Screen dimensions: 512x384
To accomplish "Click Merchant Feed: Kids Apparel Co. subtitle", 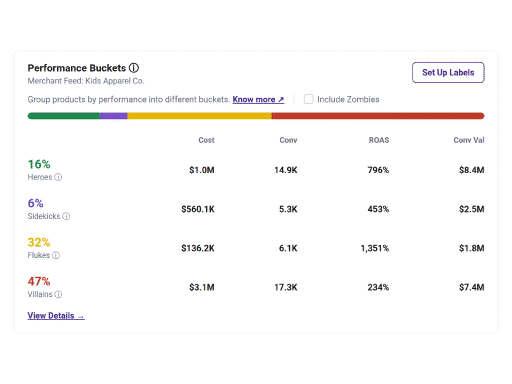I will click(86, 81).
